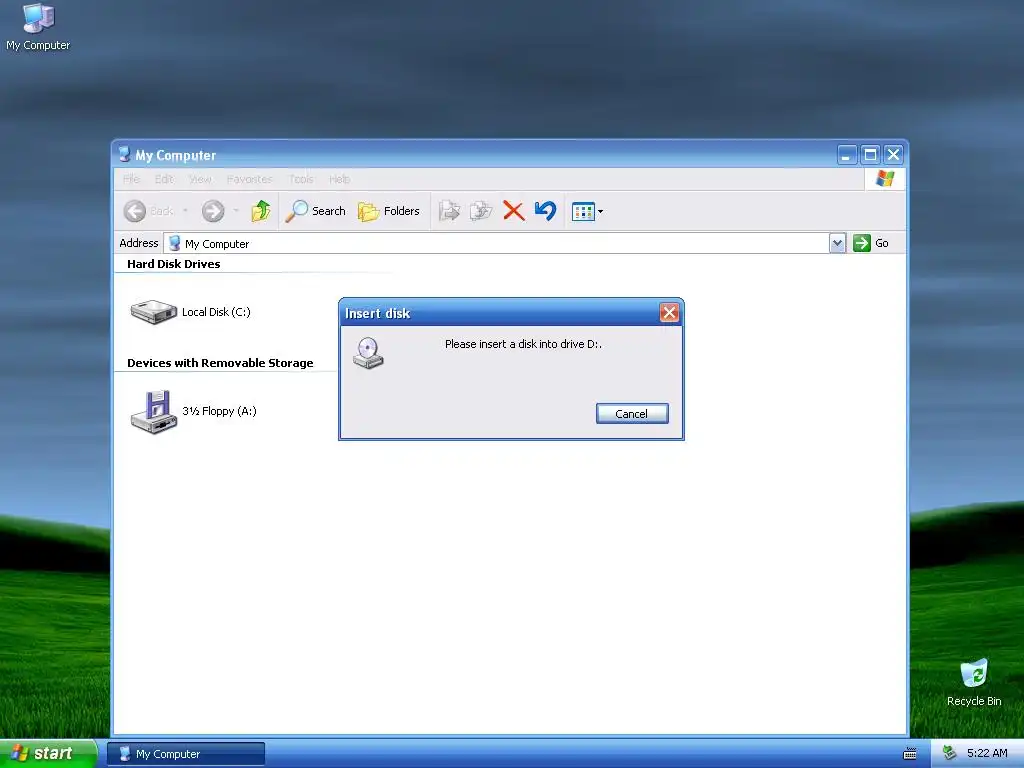Click the blue Undo icon
The height and width of the screenshot is (768, 1024).
(545, 210)
